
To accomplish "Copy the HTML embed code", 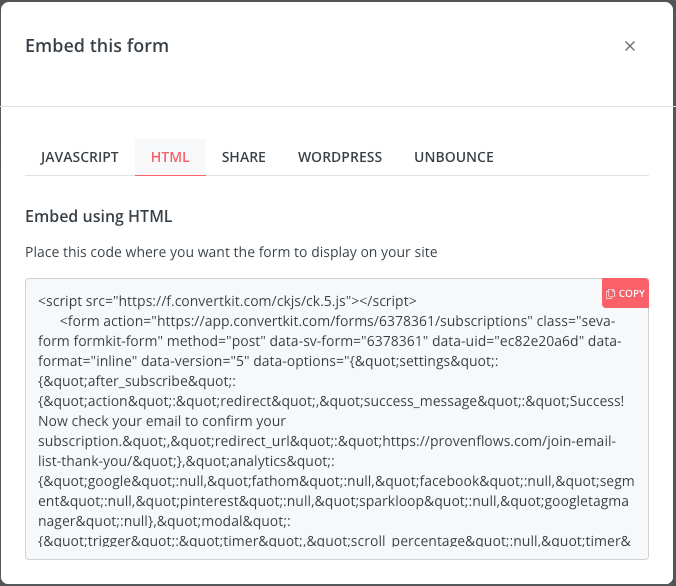I will coord(625,293).
